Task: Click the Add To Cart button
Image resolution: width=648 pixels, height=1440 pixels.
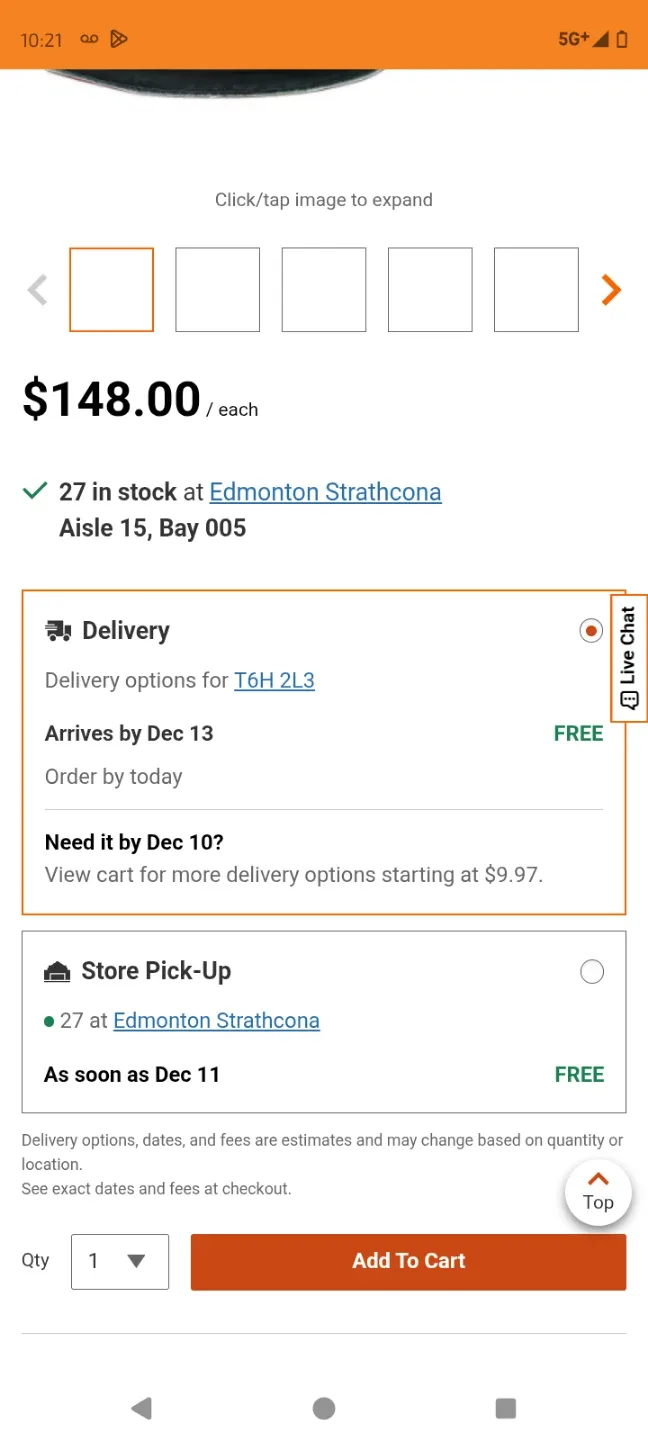Action: (x=408, y=1261)
